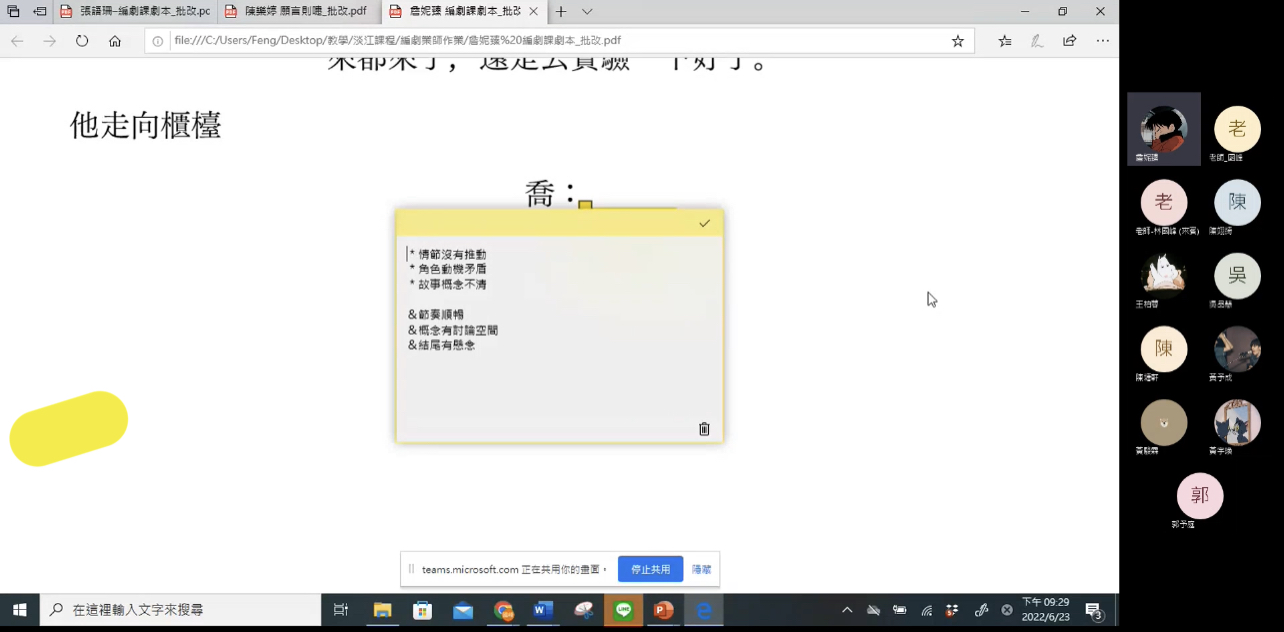Open Edge Settings and more menu

pyautogui.click(x=1102, y=41)
